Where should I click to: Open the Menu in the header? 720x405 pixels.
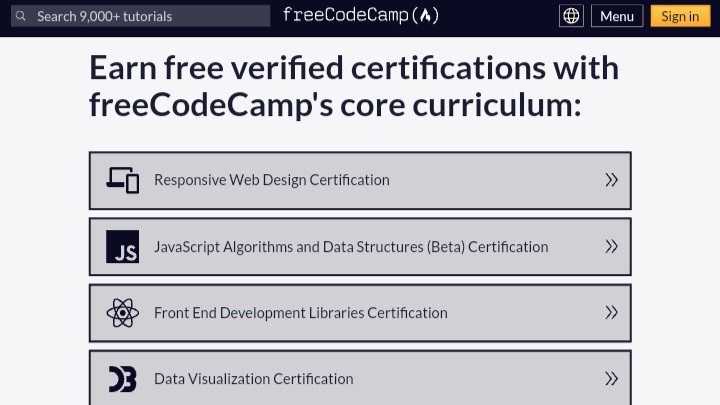[x=617, y=16]
